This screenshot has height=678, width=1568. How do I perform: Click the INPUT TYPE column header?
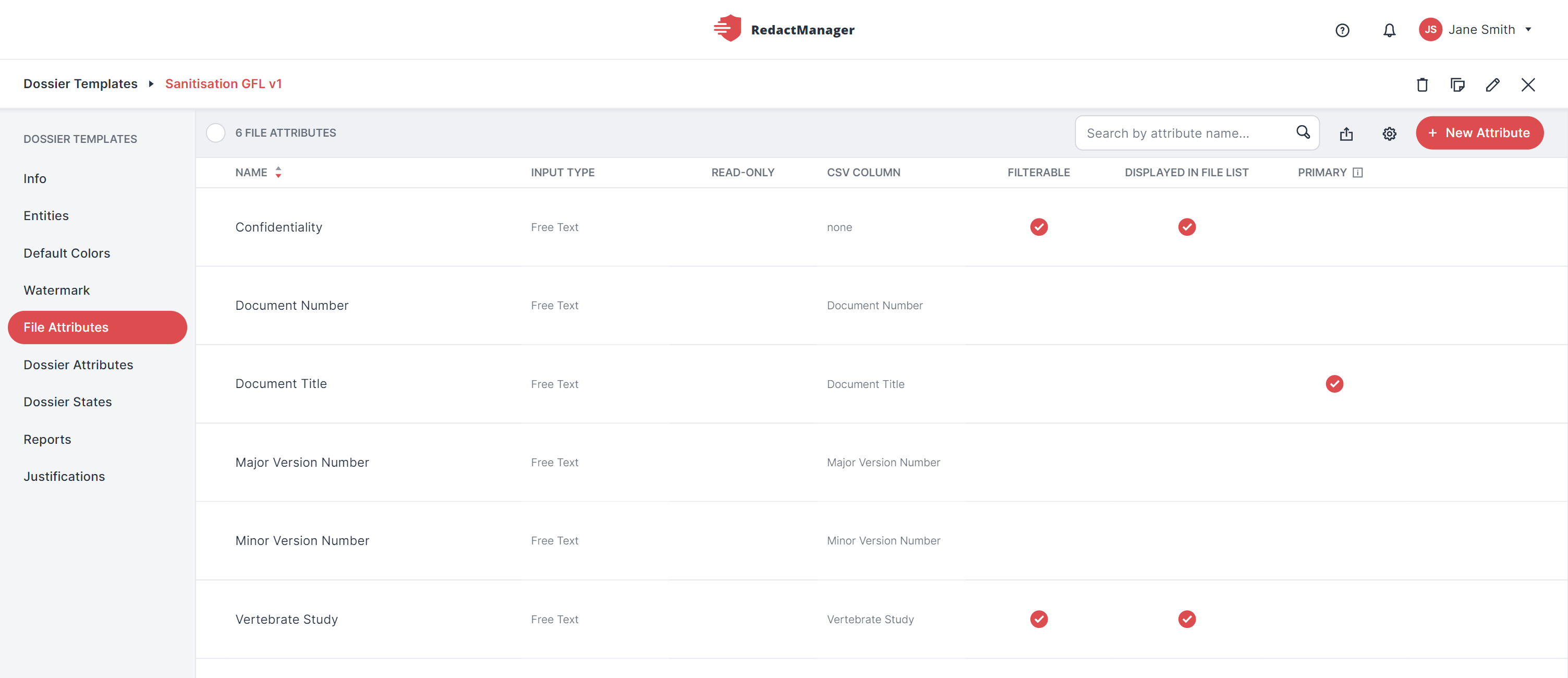tap(563, 172)
